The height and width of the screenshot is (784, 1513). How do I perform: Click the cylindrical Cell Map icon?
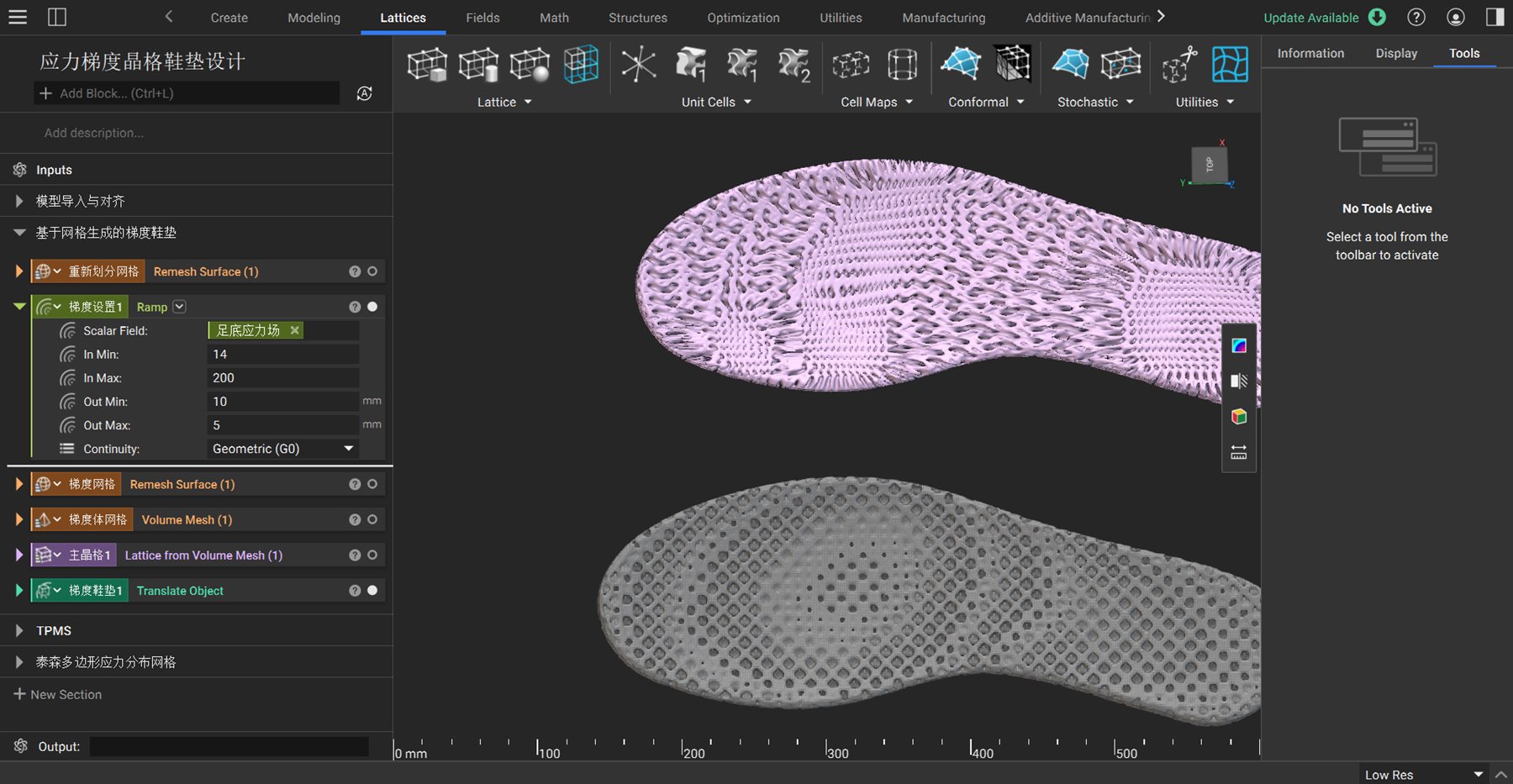902,64
